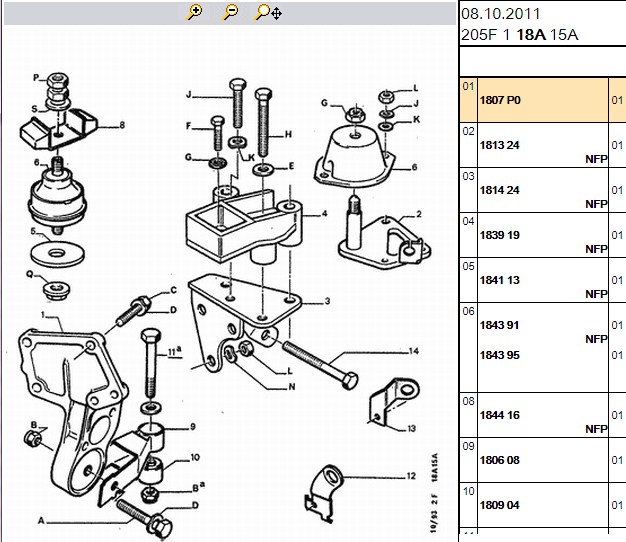The image size is (626, 542).
Task: Click the NFP note under 1844 16
Action: pos(596,429)
